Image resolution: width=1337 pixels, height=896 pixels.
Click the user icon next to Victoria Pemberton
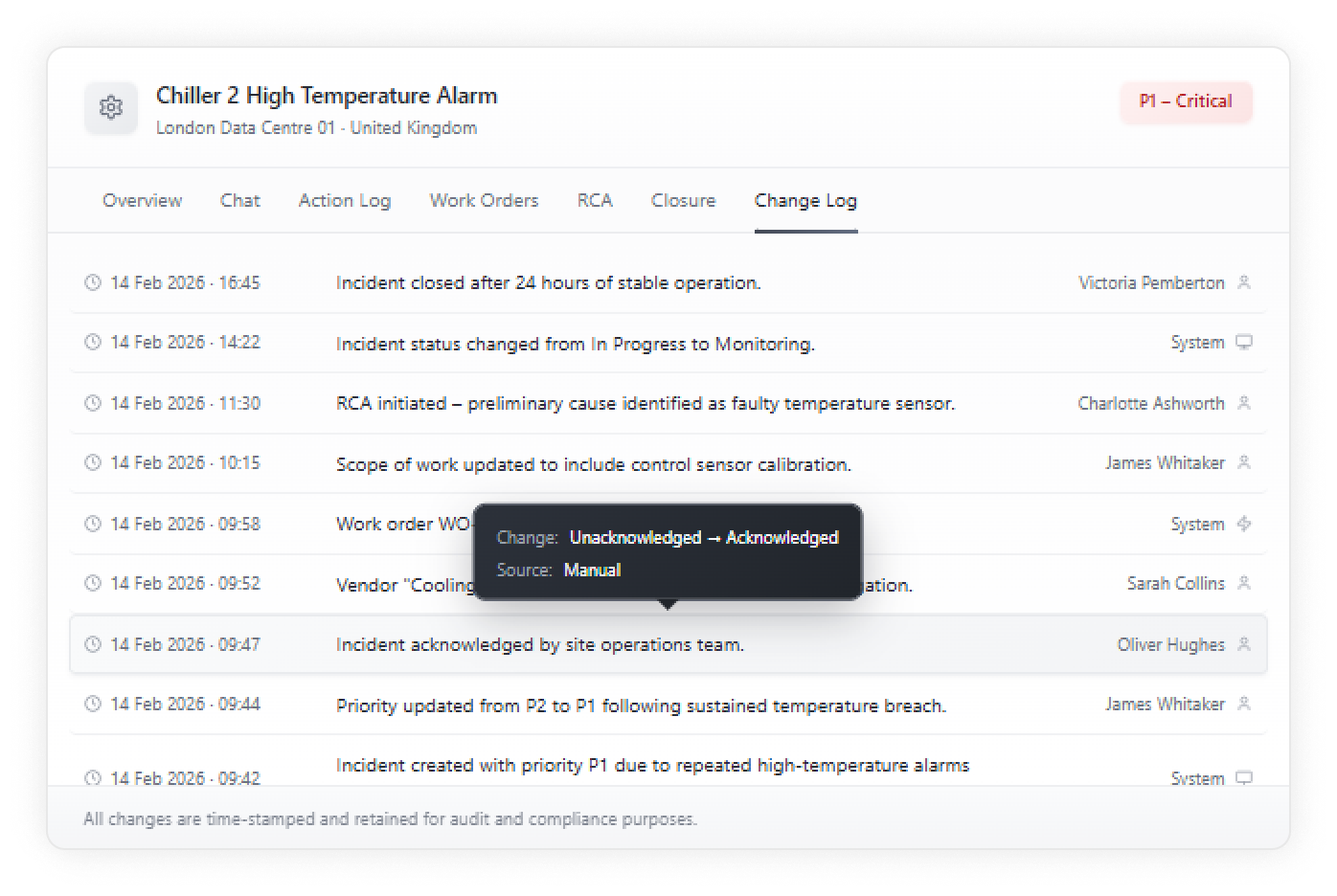pos(1244,282)
